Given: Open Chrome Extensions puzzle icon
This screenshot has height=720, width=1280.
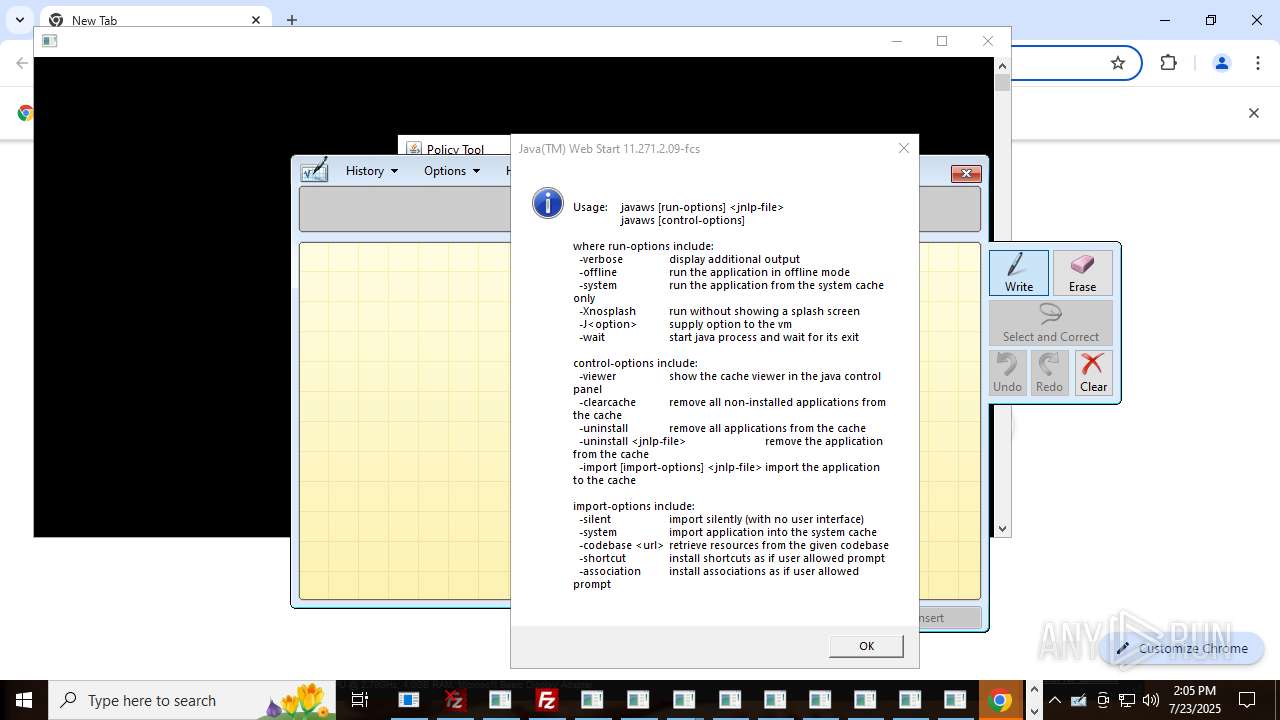Looking at the screenshot, I should coord(1168,63).
